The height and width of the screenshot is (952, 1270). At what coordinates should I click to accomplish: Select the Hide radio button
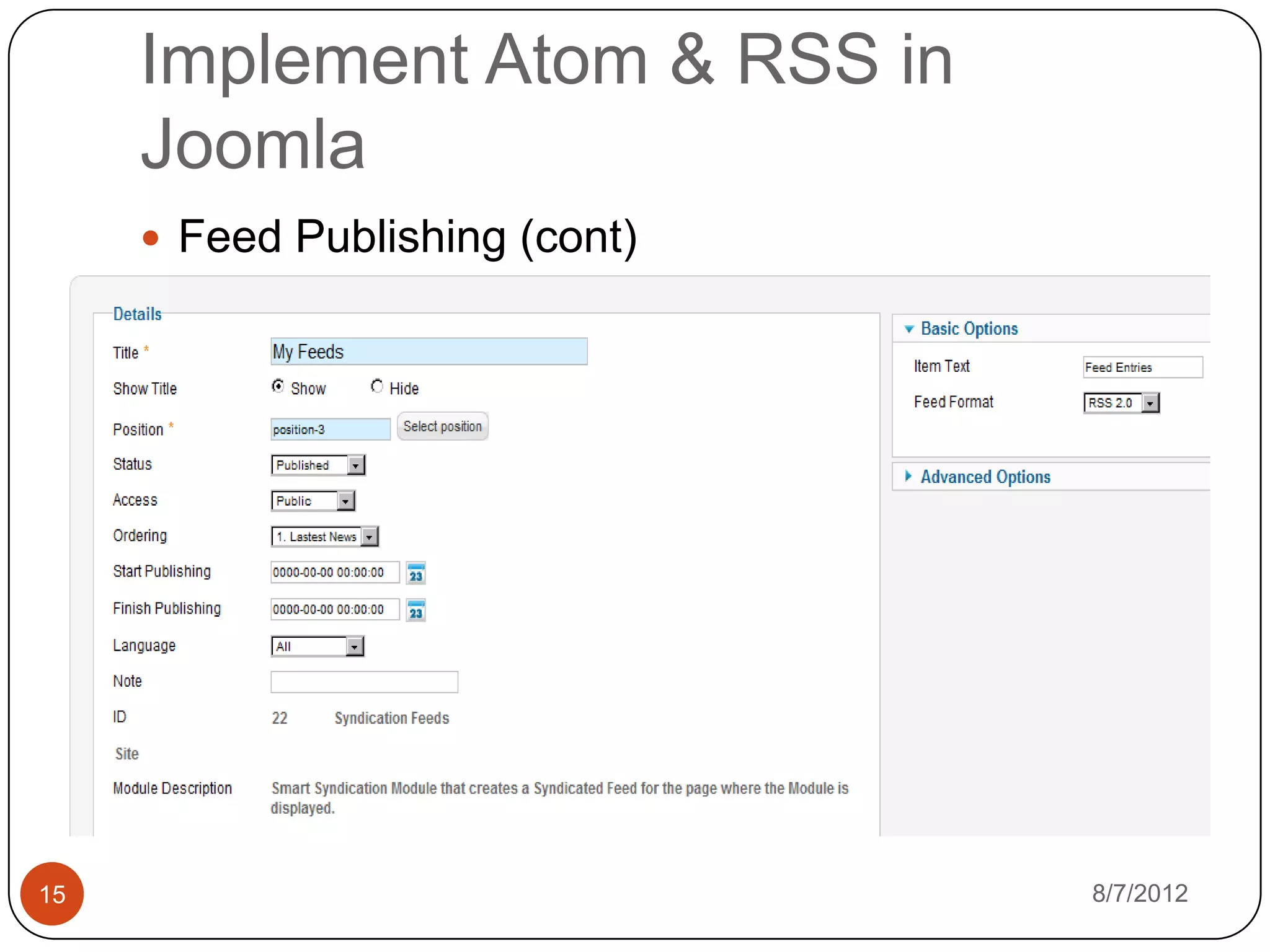(x=376, y=387)
